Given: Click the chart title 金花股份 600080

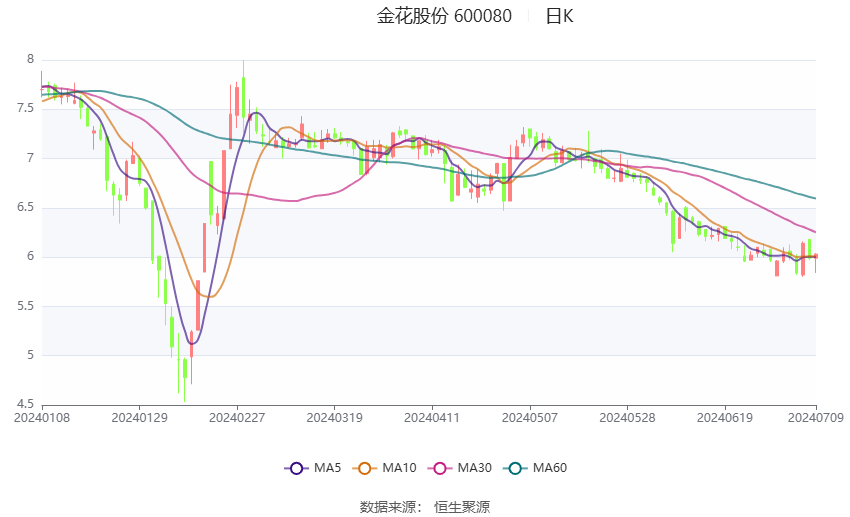Looking at the screenshot, I should [x=444, y=16].
